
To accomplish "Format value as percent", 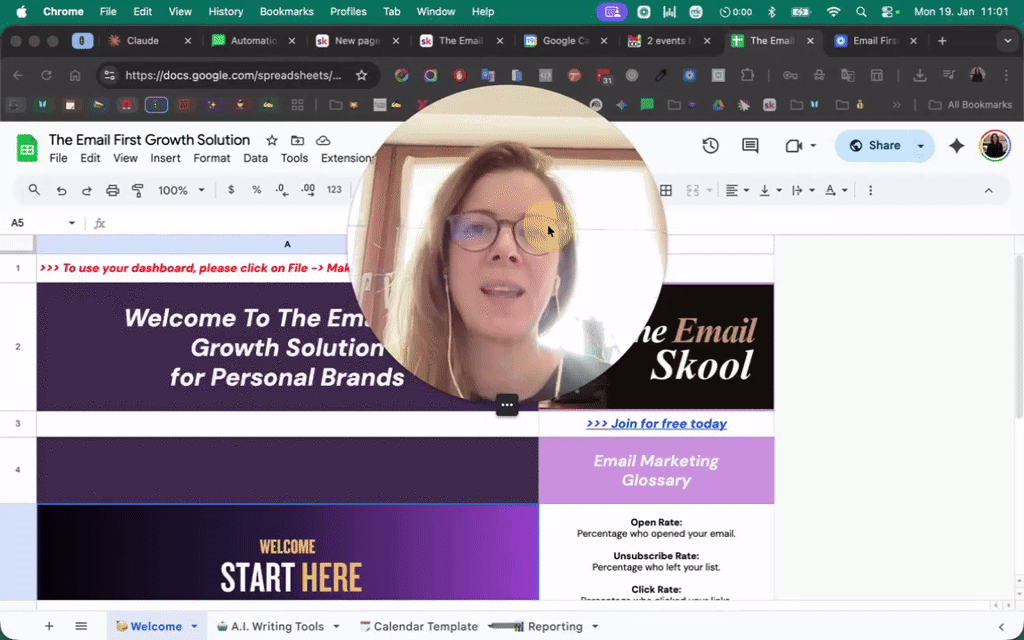I will pos(257,190).
